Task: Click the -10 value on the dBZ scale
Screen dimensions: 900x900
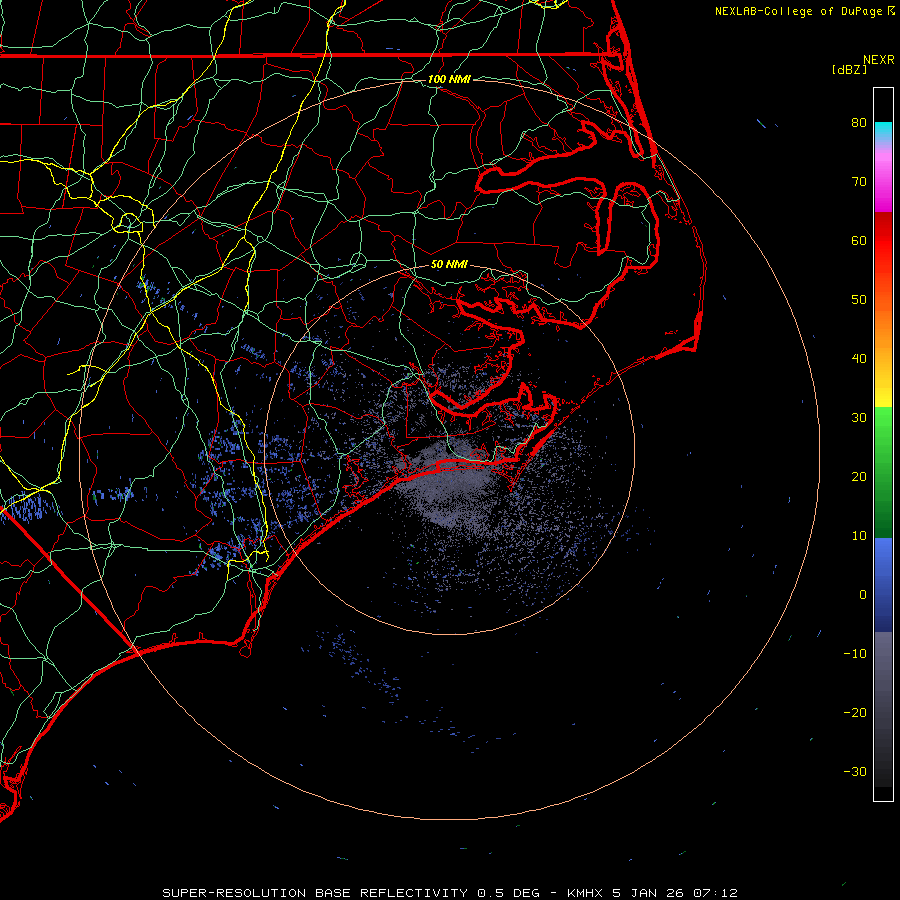Action: (855, 654)
